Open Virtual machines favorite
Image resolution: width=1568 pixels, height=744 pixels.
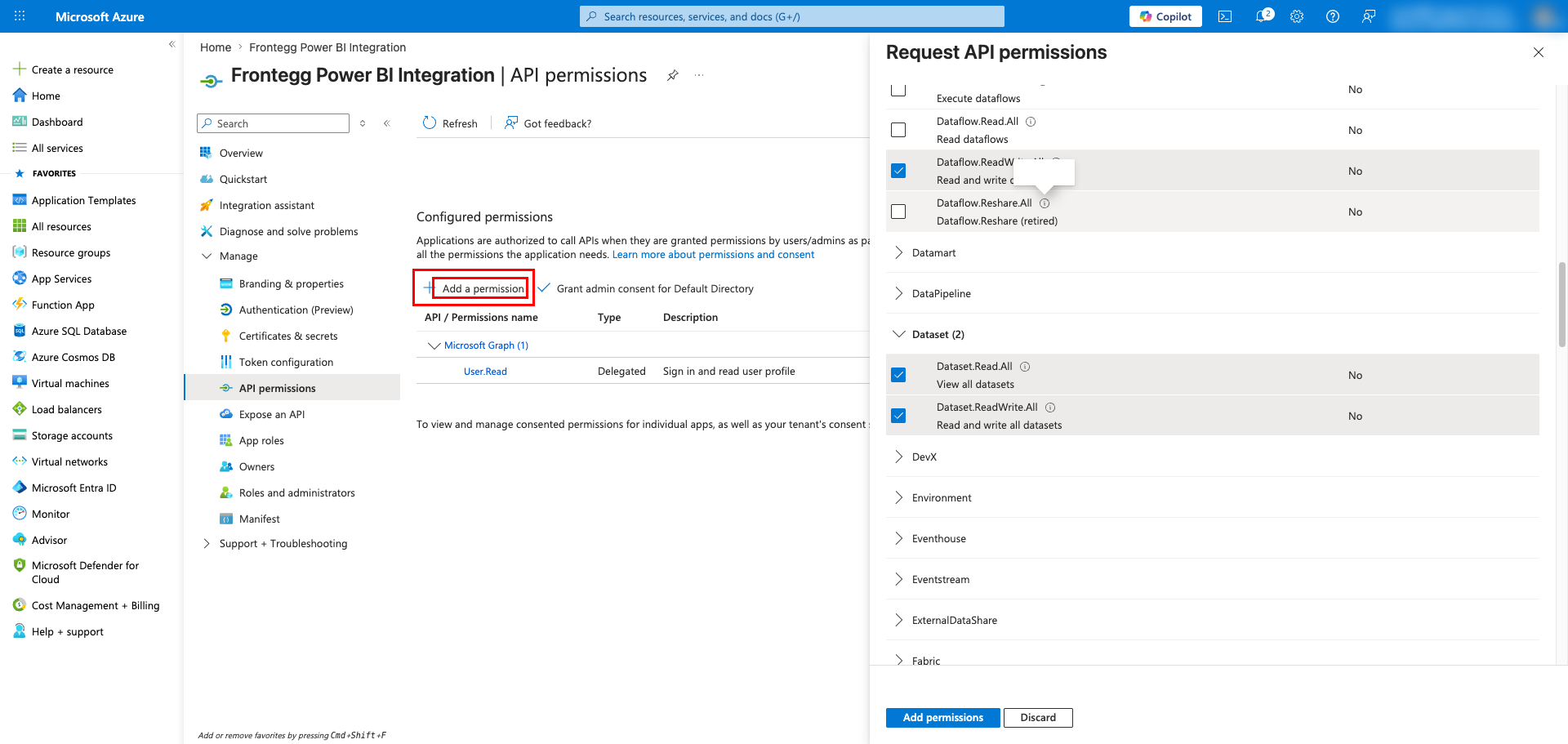coord(70,383)
